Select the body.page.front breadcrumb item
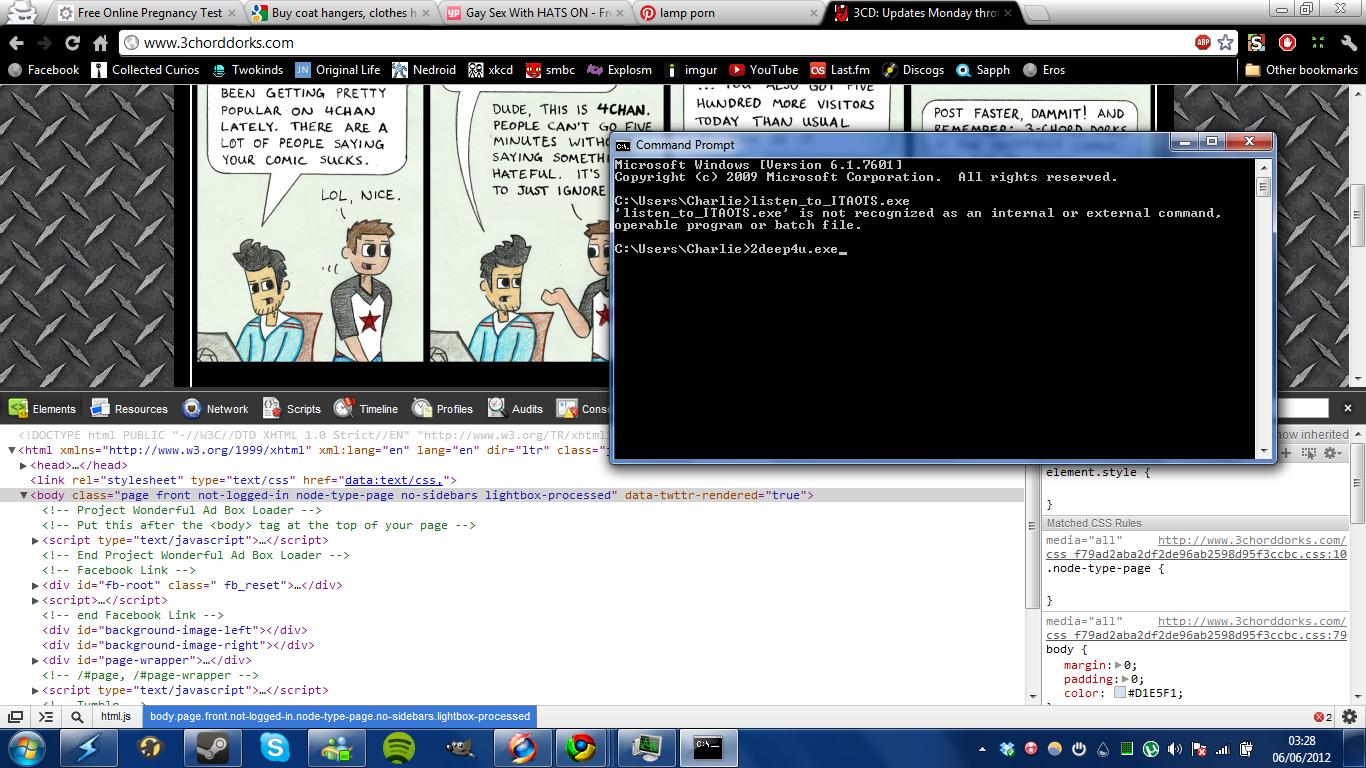Screen dimensions: 1366x768 pyautogui.click(x=340, y=716)
